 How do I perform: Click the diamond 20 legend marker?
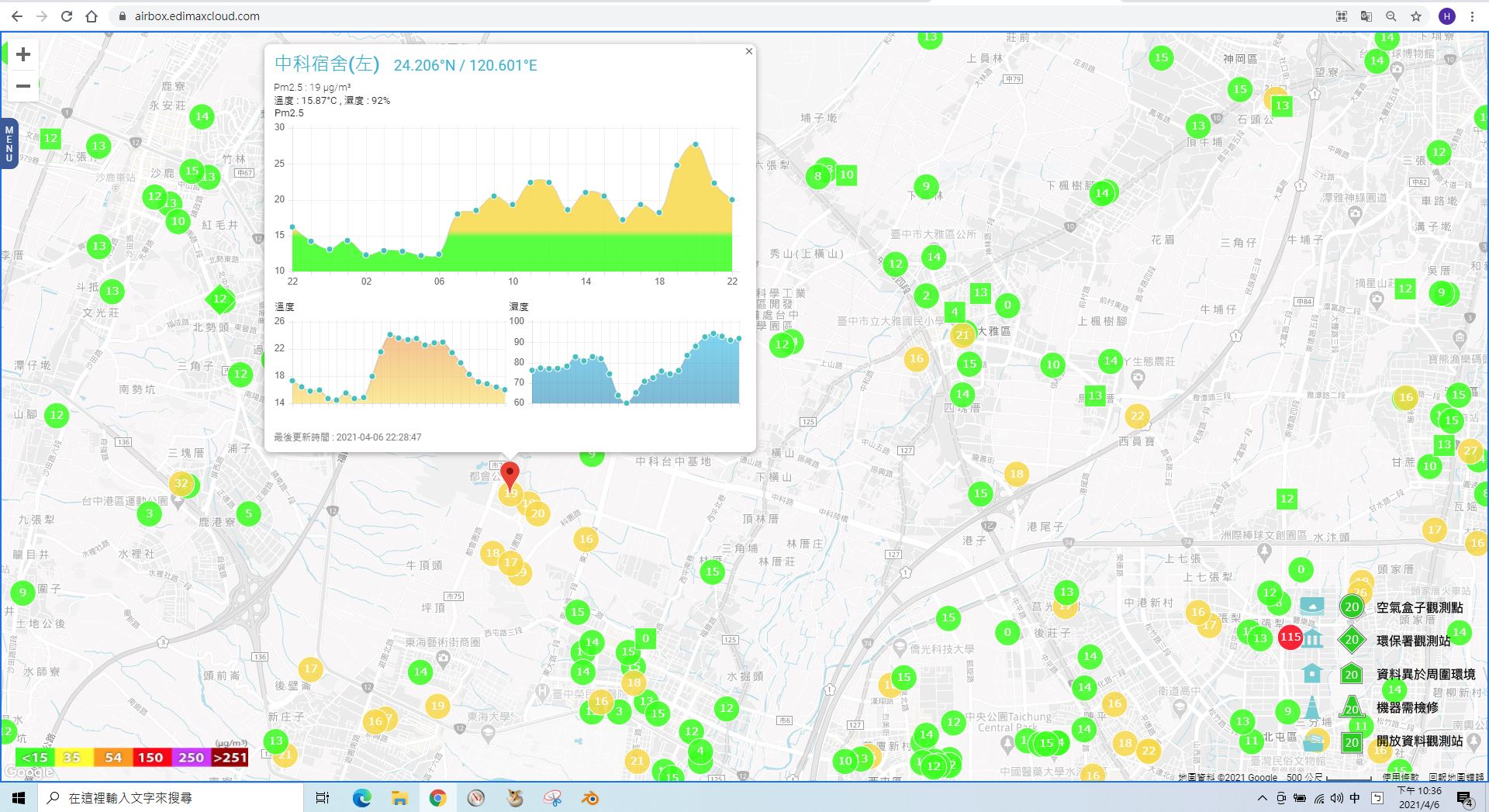coord(1352,640)
